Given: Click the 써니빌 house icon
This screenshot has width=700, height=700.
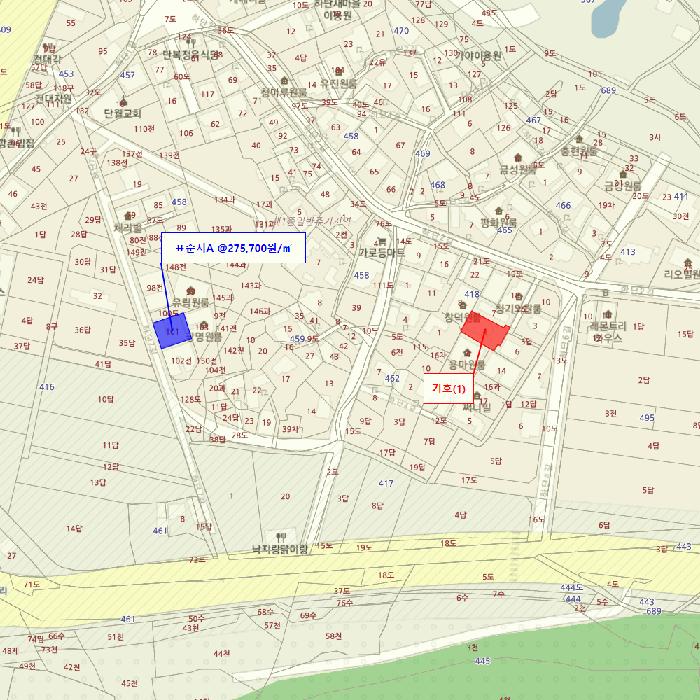Looking at the screenshot, I should (x=477, y=396).
